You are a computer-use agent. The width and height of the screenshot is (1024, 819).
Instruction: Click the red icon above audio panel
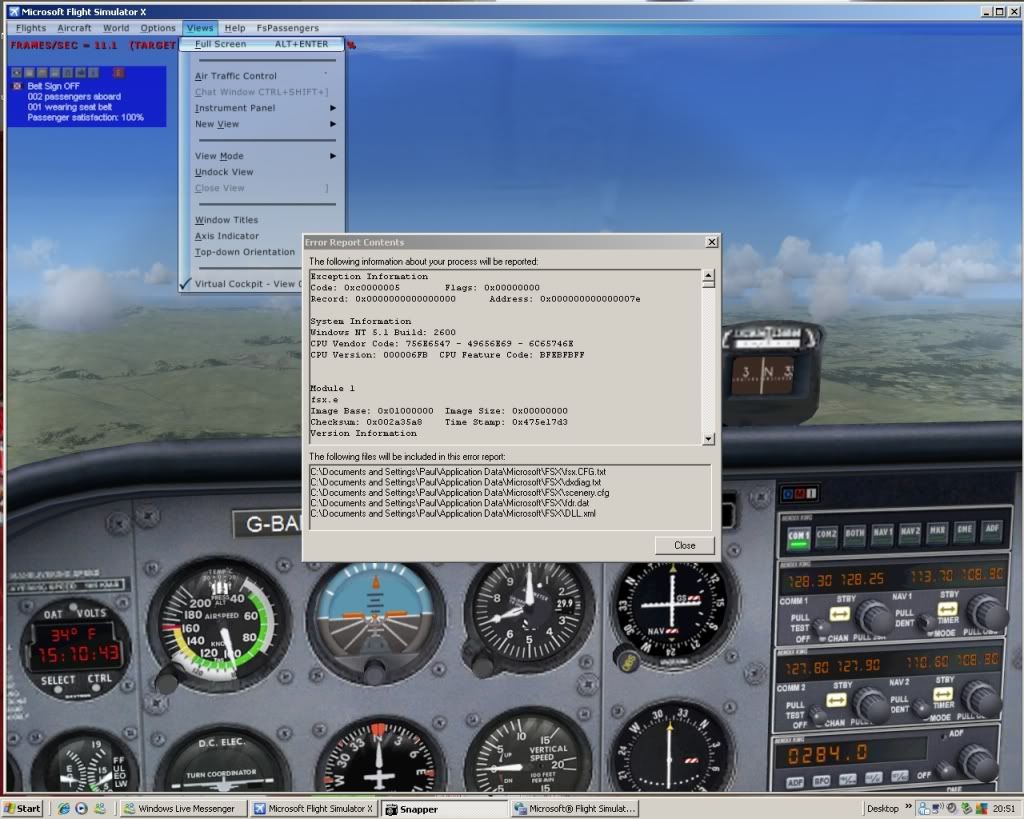tap(799, 494)
